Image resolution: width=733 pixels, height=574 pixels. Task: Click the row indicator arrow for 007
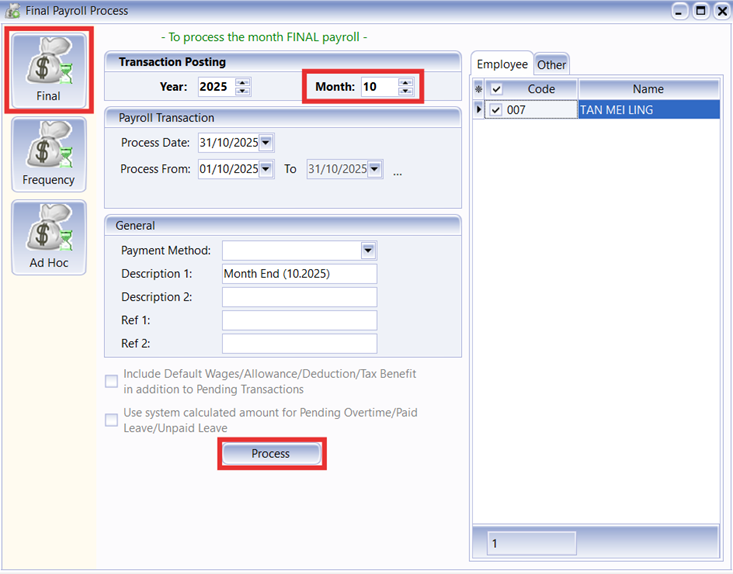coord(478,110)
